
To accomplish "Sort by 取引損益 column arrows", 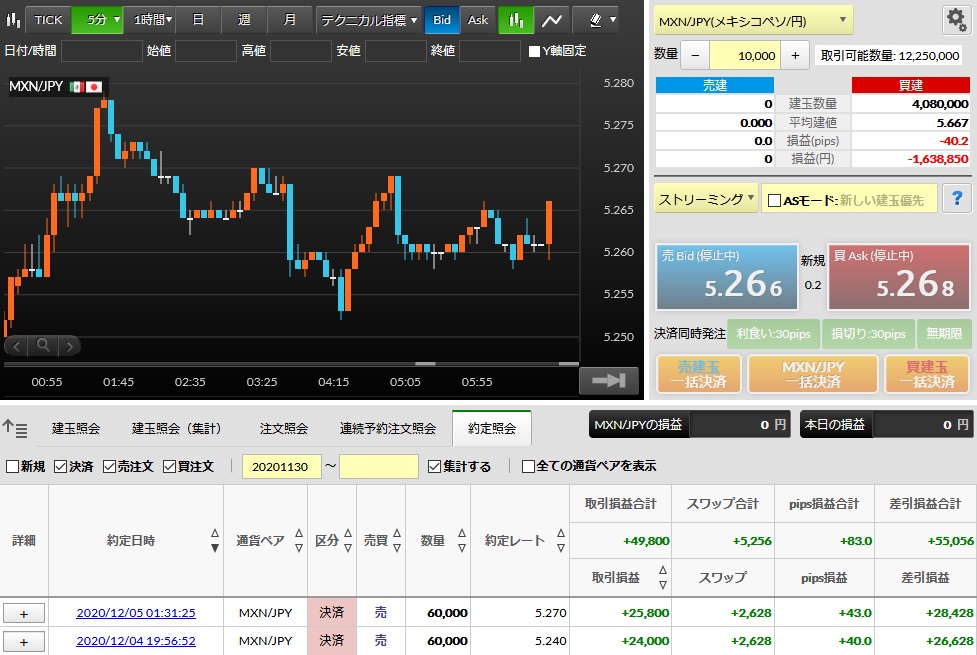I will (x=662, y=577).
